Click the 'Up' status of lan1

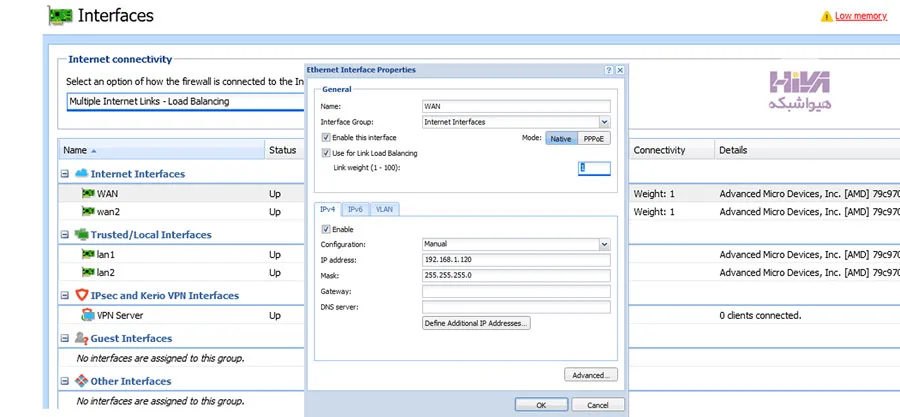(x=275, y=255)
